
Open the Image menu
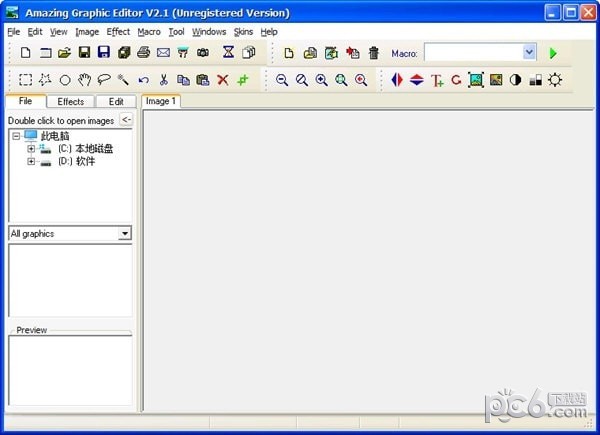87,32
